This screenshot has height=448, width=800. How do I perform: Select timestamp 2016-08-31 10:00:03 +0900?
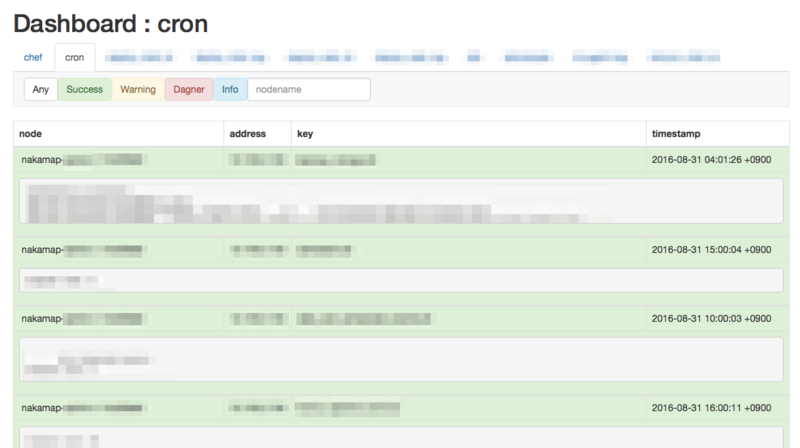(711, 318)
